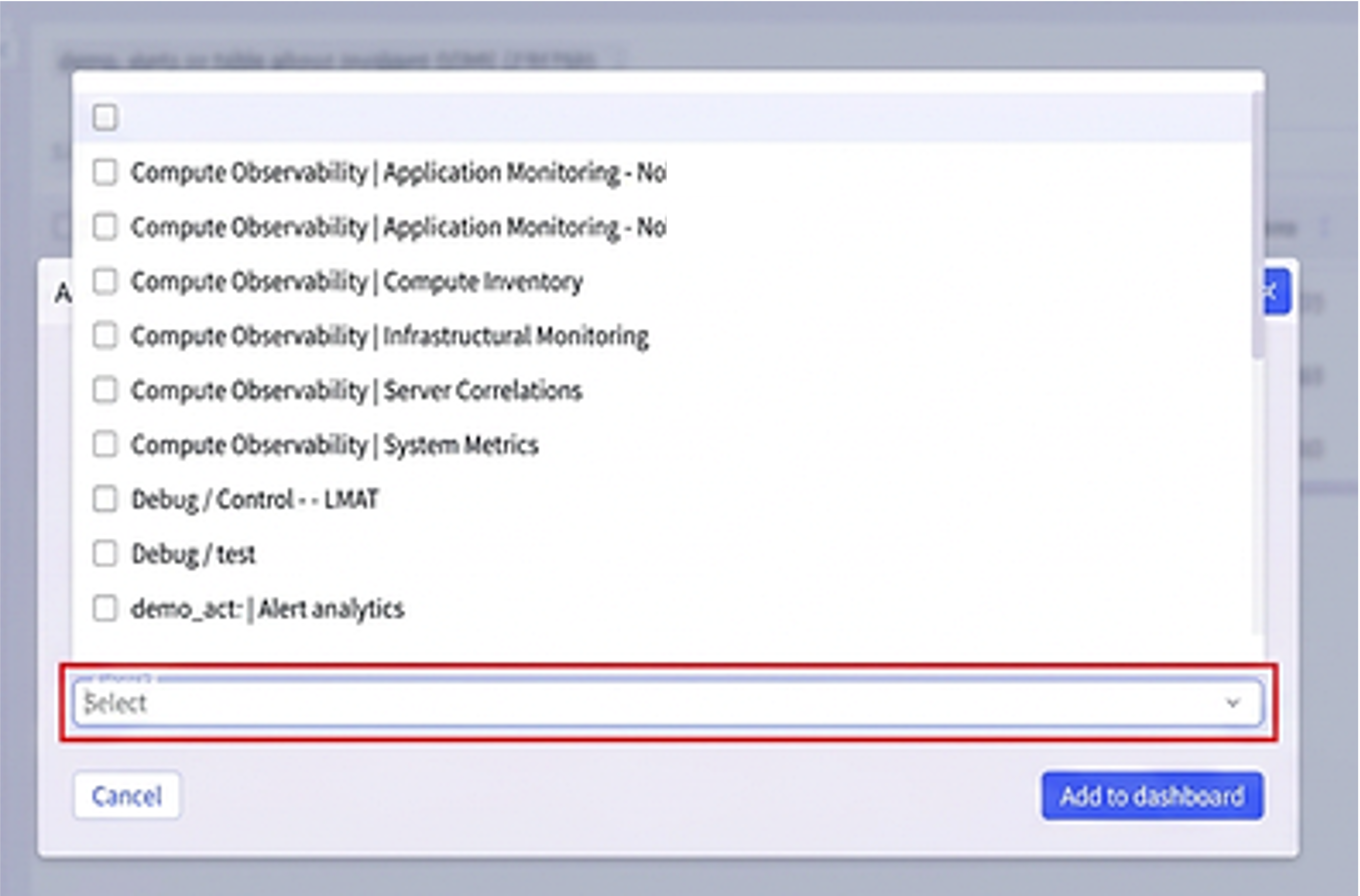The height and width of the screenshot is (896, 1360).
Task: Check the Debug / Control - - LMAT option
Action: point(105,499)
